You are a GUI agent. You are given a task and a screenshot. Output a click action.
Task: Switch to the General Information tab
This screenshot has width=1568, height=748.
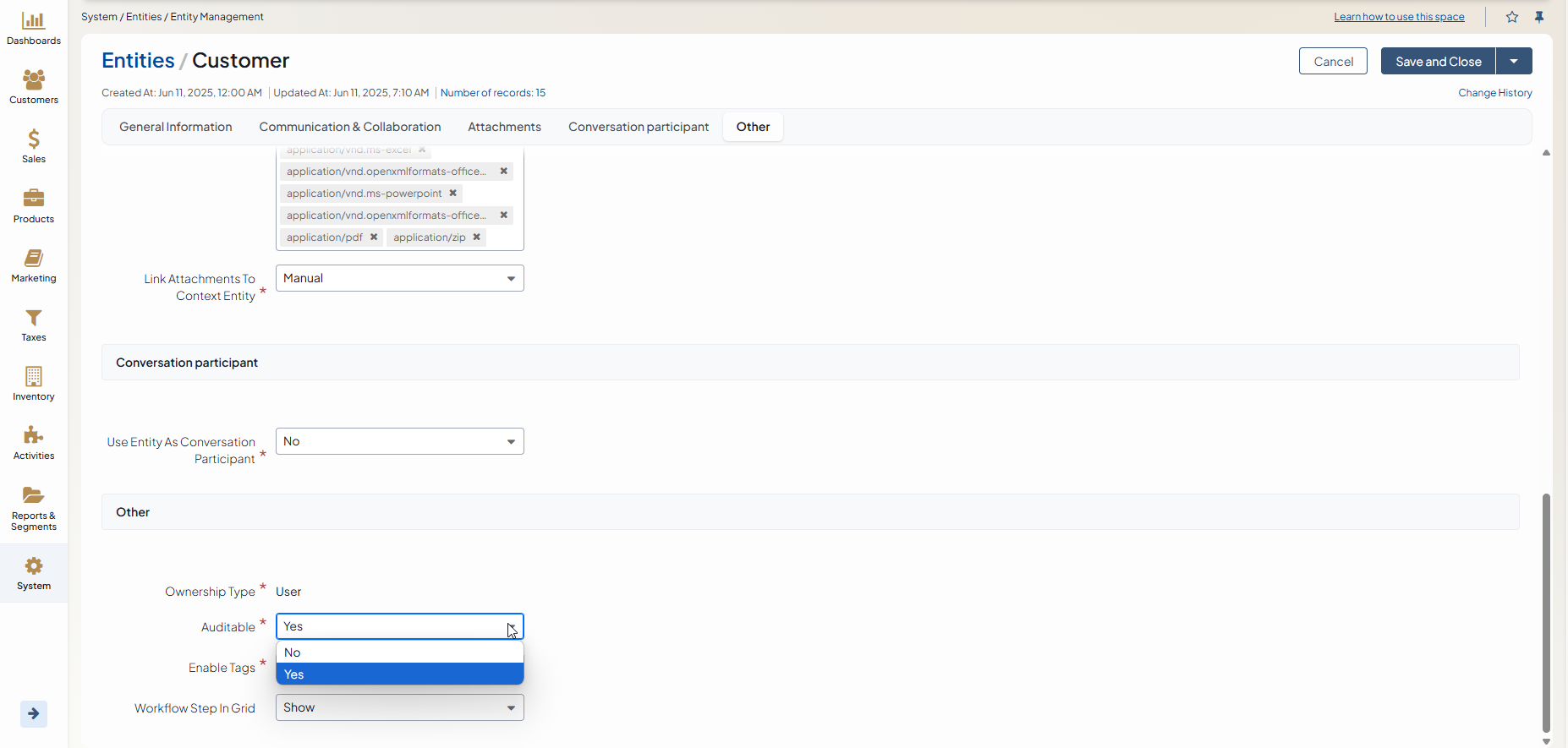pos(175,127)
